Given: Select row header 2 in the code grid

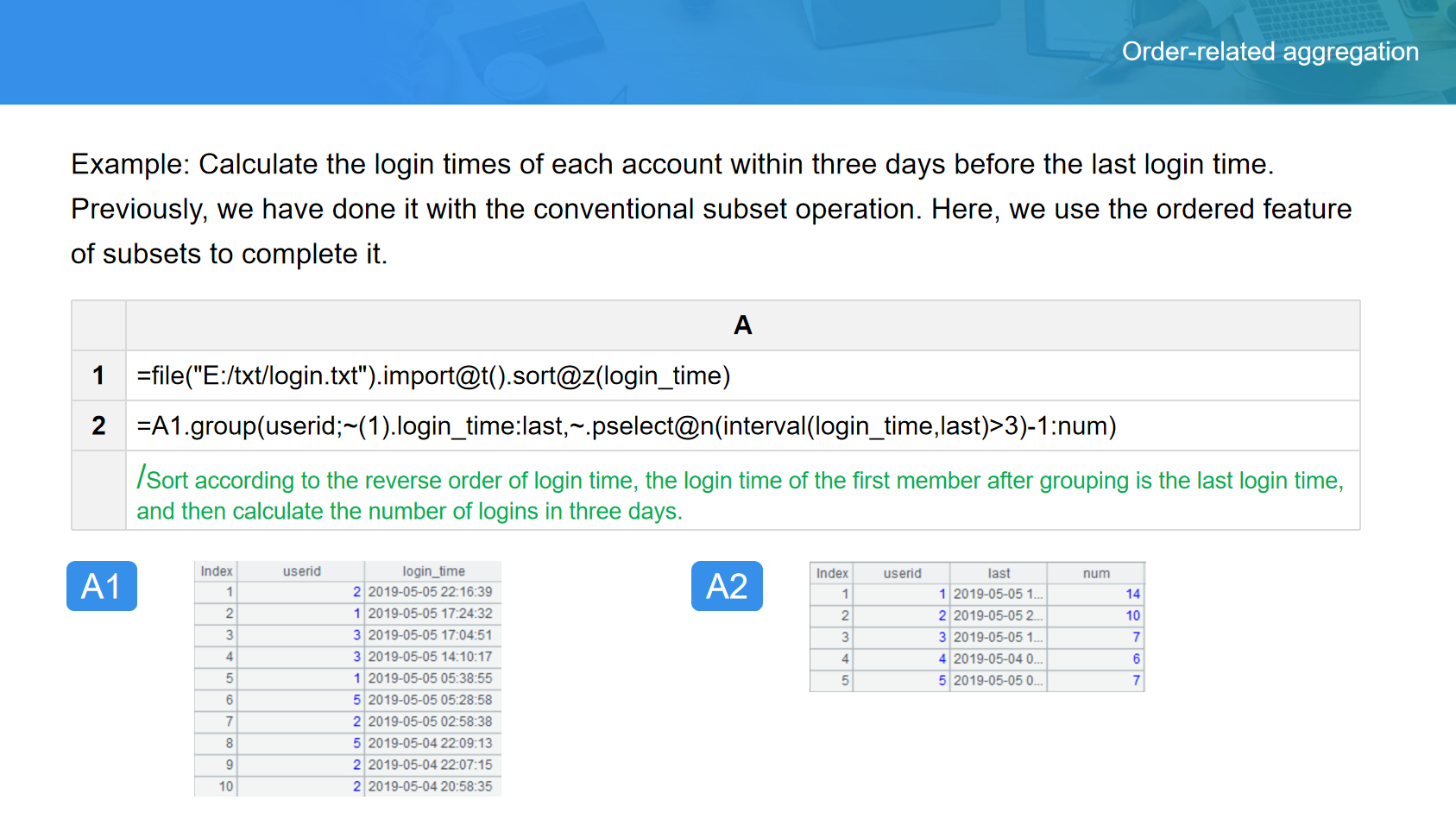Looking at the screenshot, I should coord(98,425).
